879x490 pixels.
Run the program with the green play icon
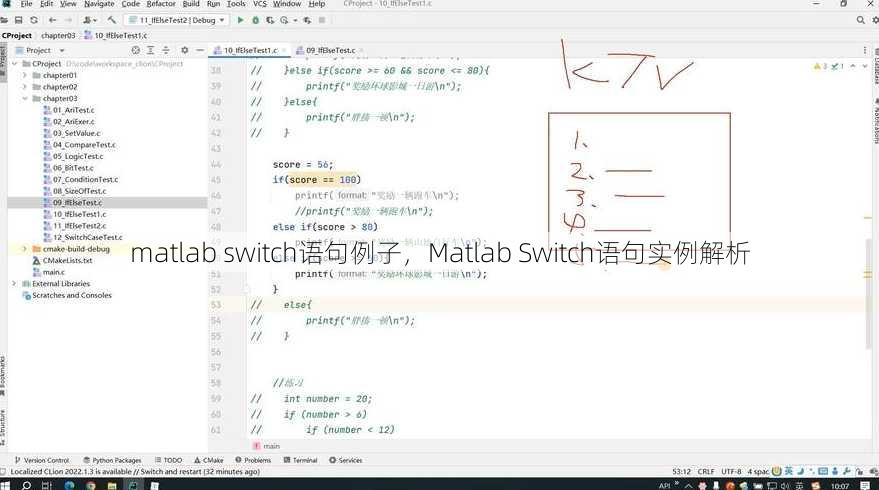(240, 20)
